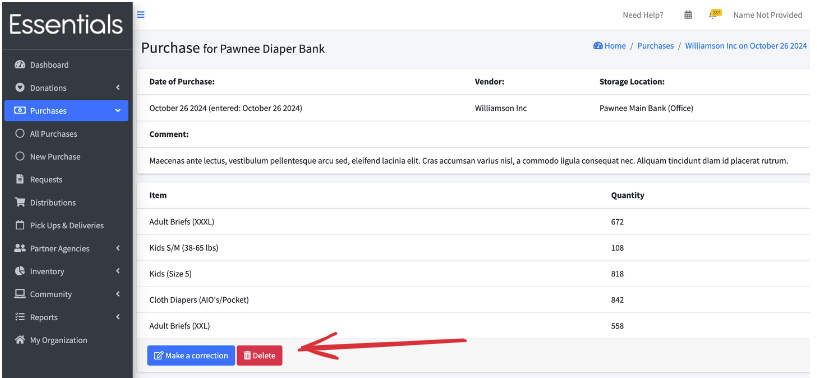The height and width of the screenshot is (378, 817).
Task: Click the My Organization house icon
Action: point(20,340)
